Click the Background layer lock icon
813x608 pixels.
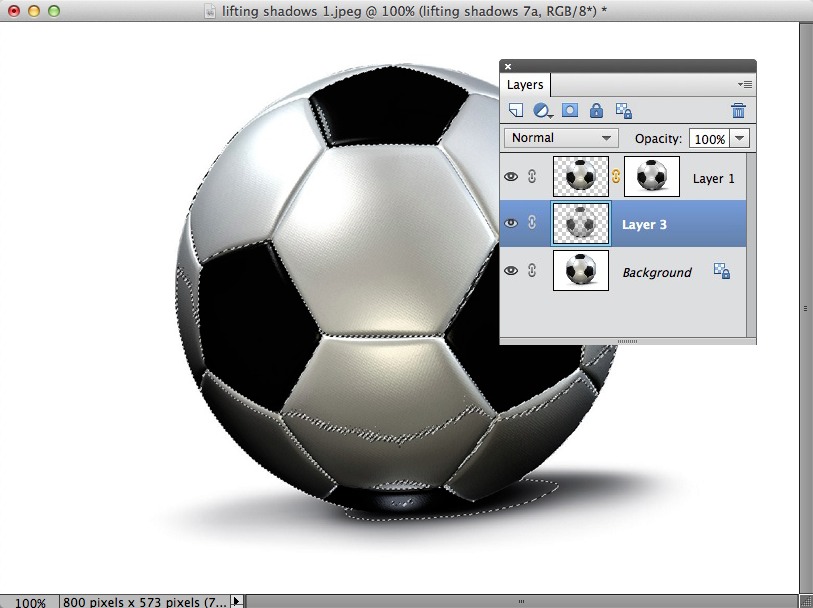tap(721, 271)
